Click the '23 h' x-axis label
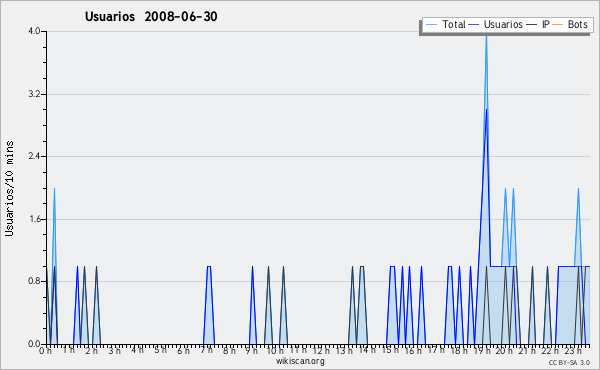 pyautogui.click(x=574, y=351)
